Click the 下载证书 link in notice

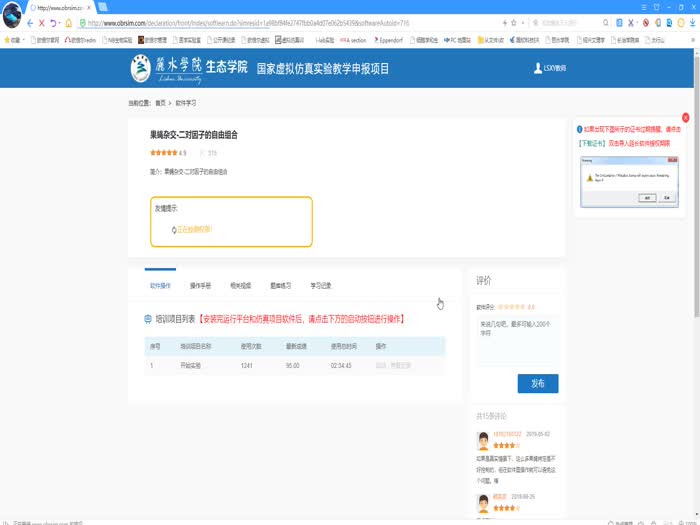pyautogui.click(x=591, y=142)
